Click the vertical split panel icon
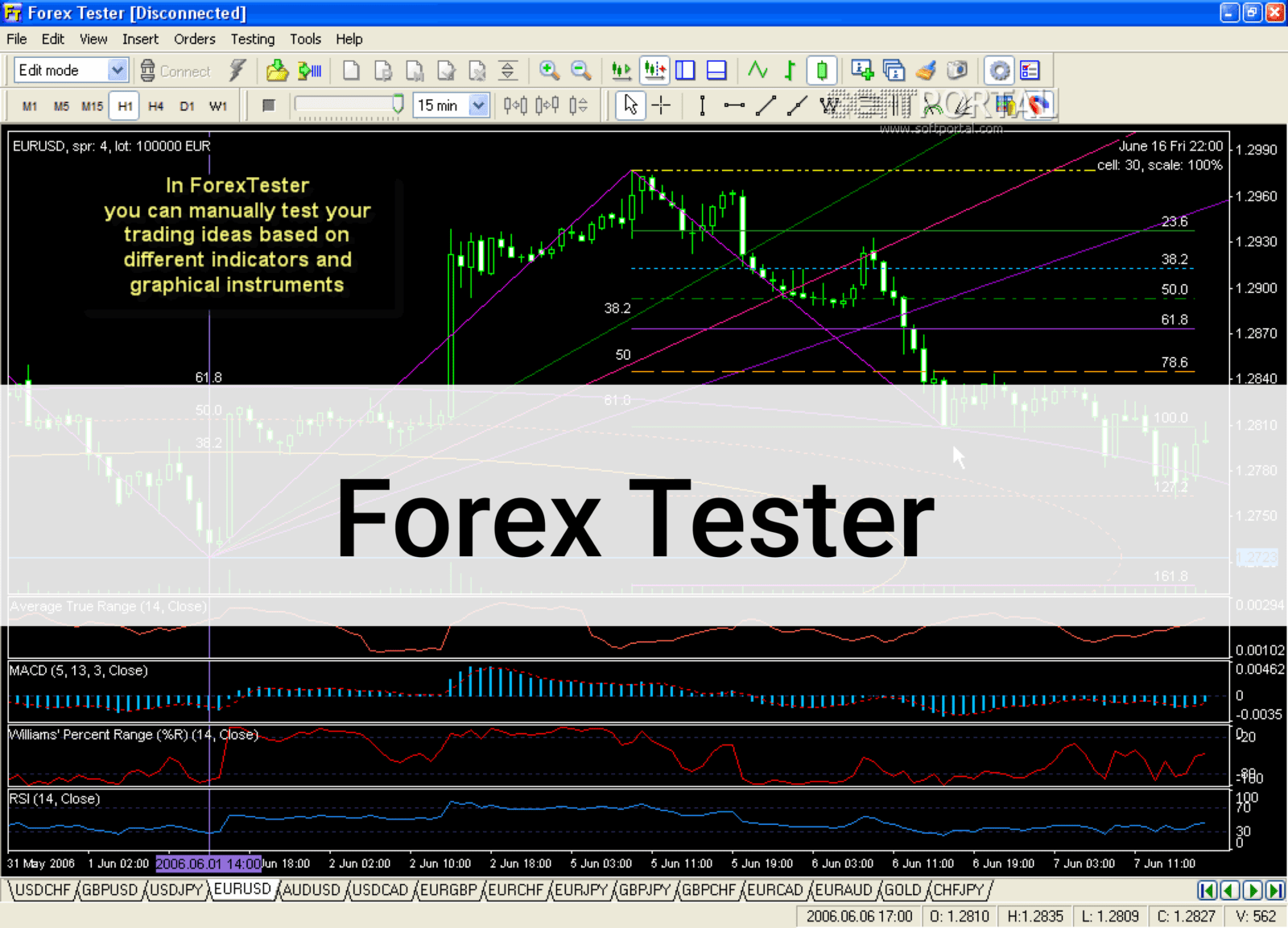The width and height of the screenshot is (1288, 928). click(x=685, y=71)
